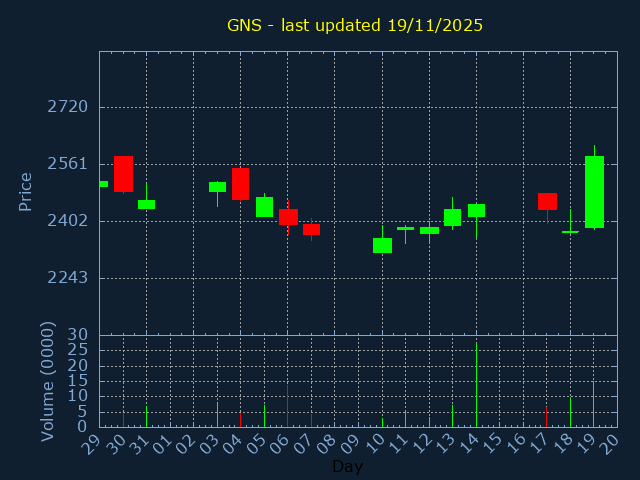Viewport: 640px width, 480px height.
Task: Click the tallest green volume bar on day 14
Action: pyautogui.click(x=476, y=385)
